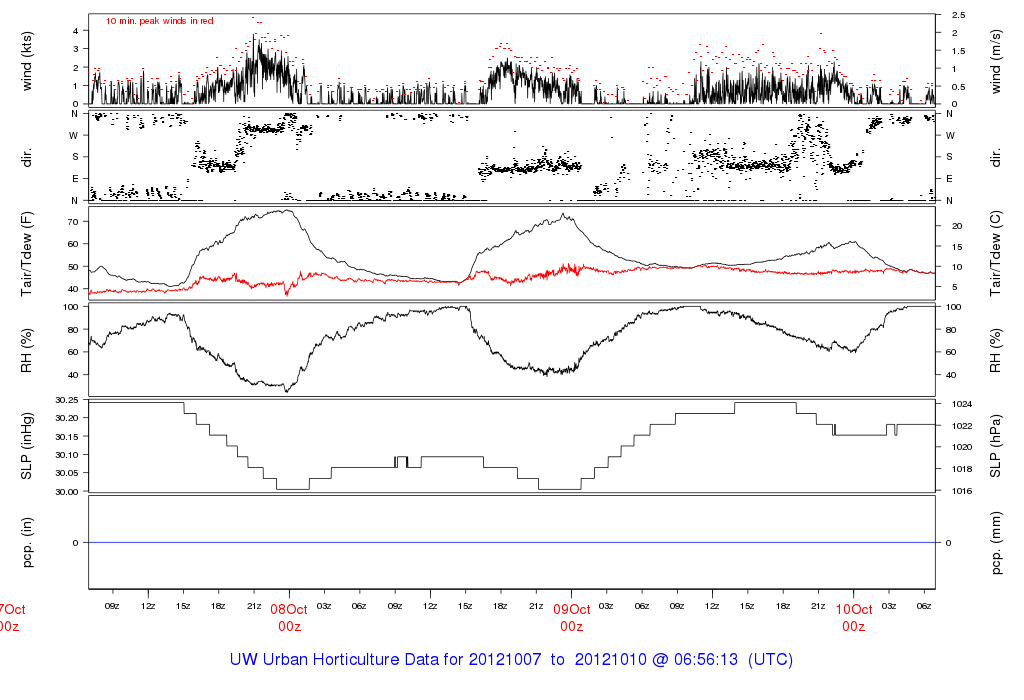Click the left "SLP (inHg)" axis label

tap(27, 446)
